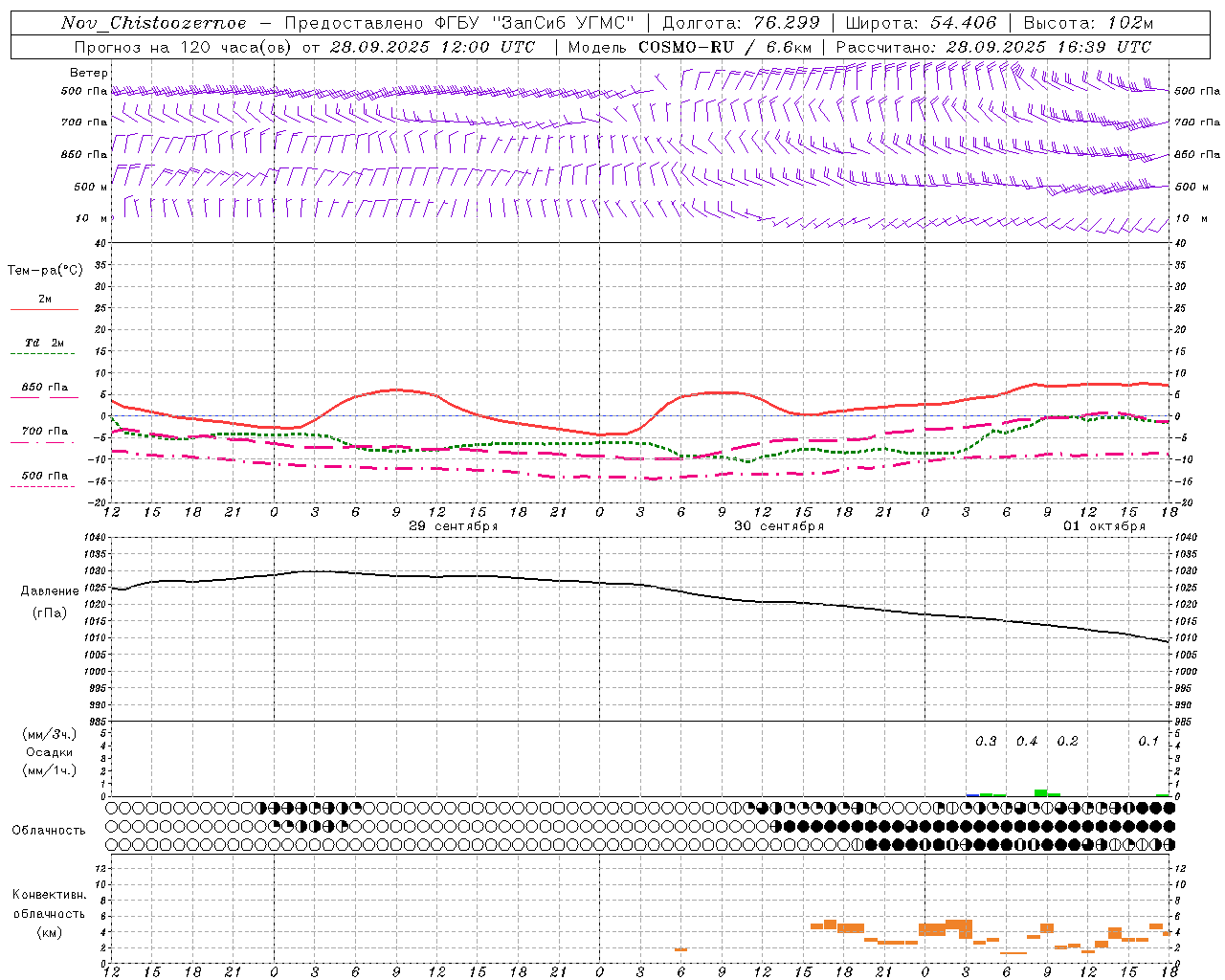Image resolution: width=1225 pixels, height=980 pixels.
Task: Click the Ветер panel label
Action: coord(88,73)
